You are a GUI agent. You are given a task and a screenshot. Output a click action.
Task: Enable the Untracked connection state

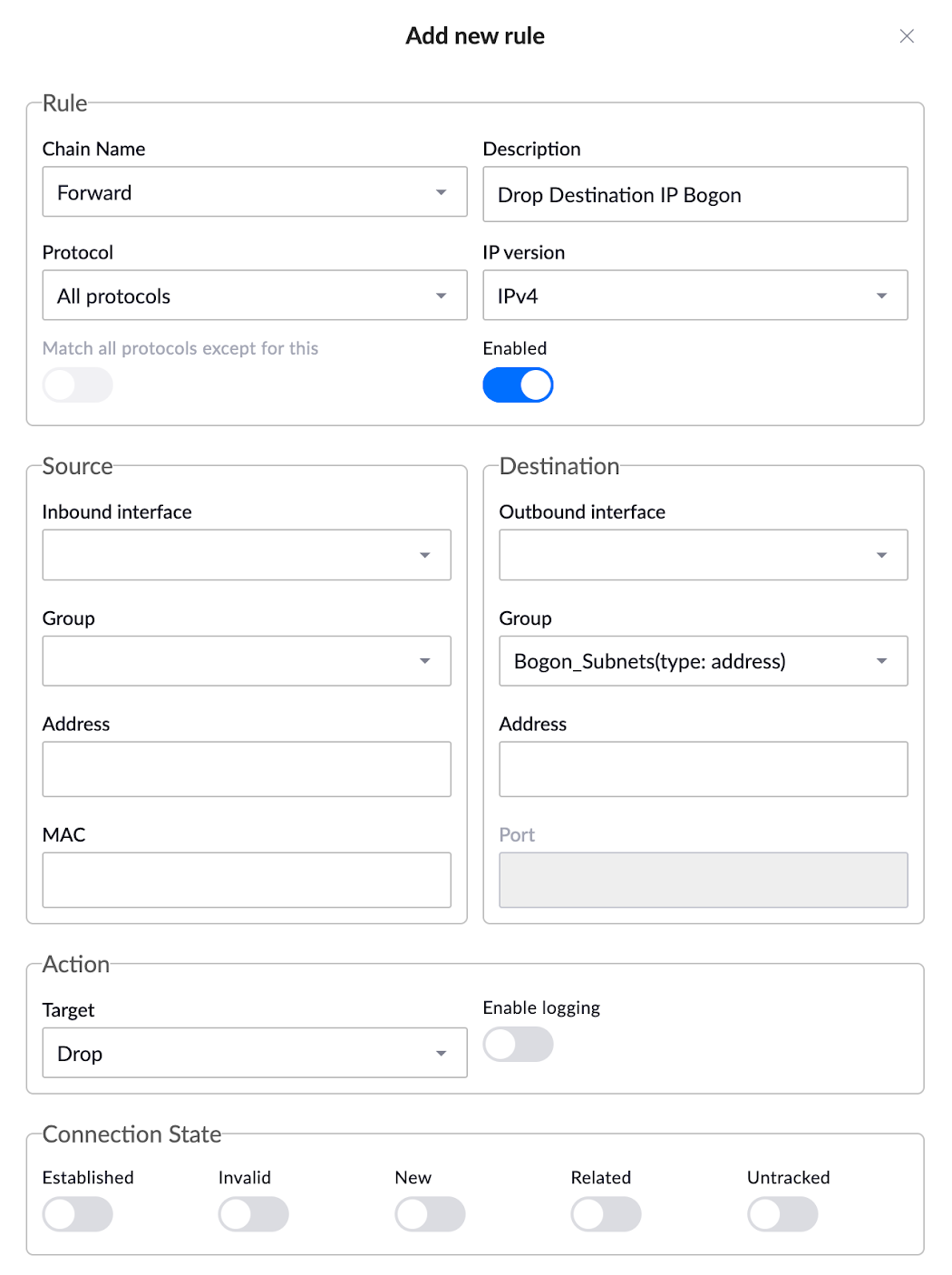(782, 1213)
